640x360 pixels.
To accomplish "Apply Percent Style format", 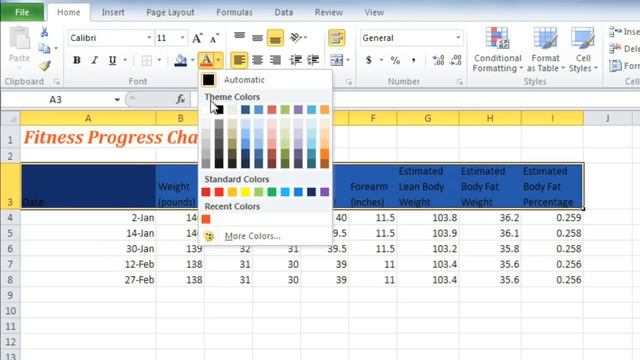I will [x=395, y=60].
